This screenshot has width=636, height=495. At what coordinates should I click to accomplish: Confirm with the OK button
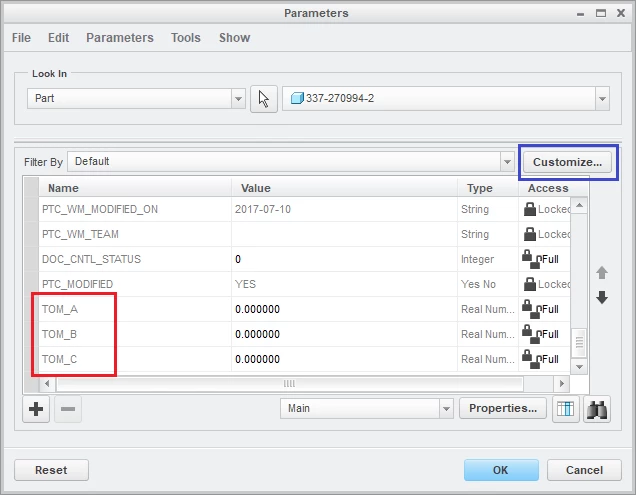tap(501, 470)
